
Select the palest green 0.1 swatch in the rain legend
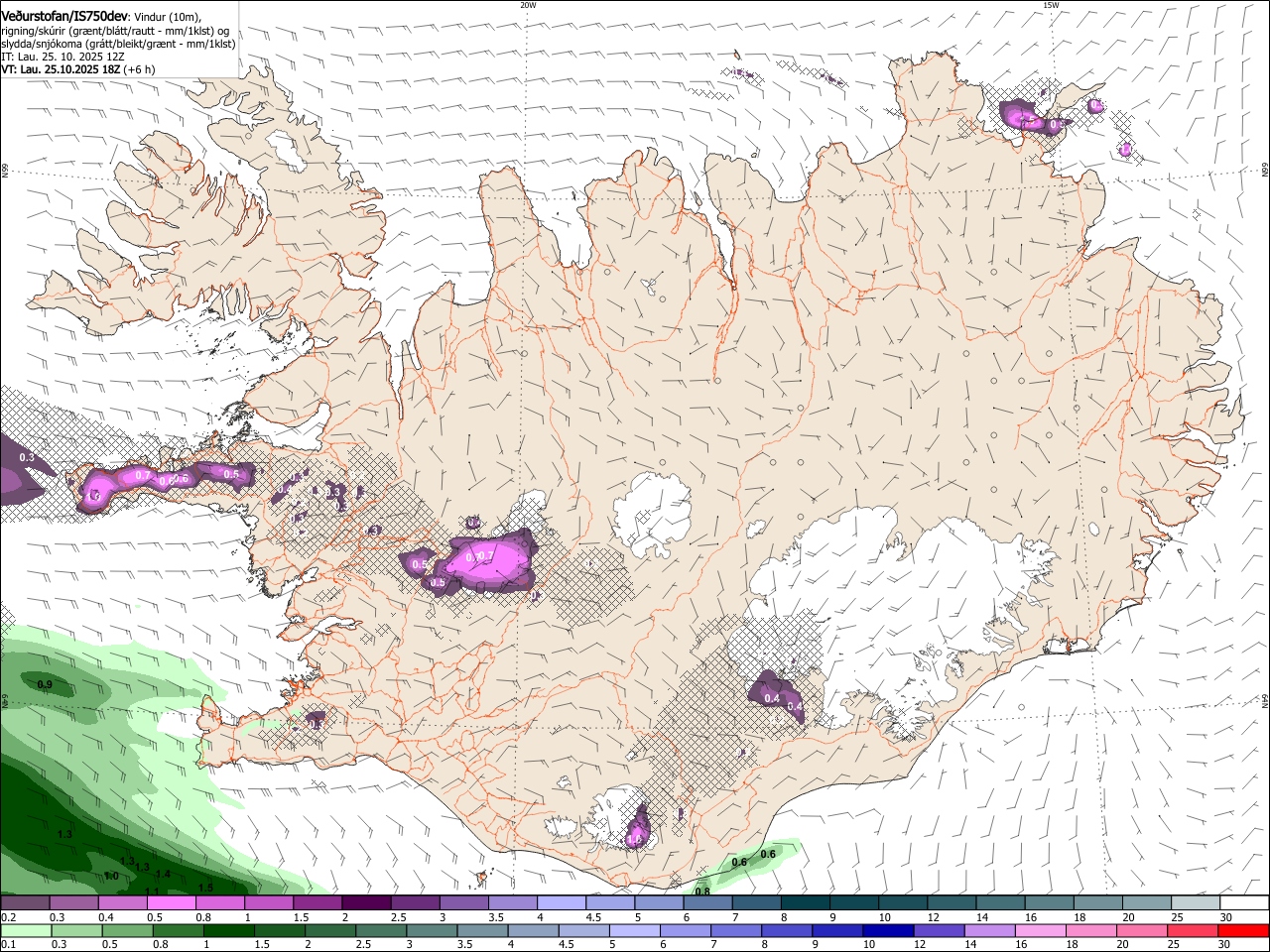click(26, 930)
